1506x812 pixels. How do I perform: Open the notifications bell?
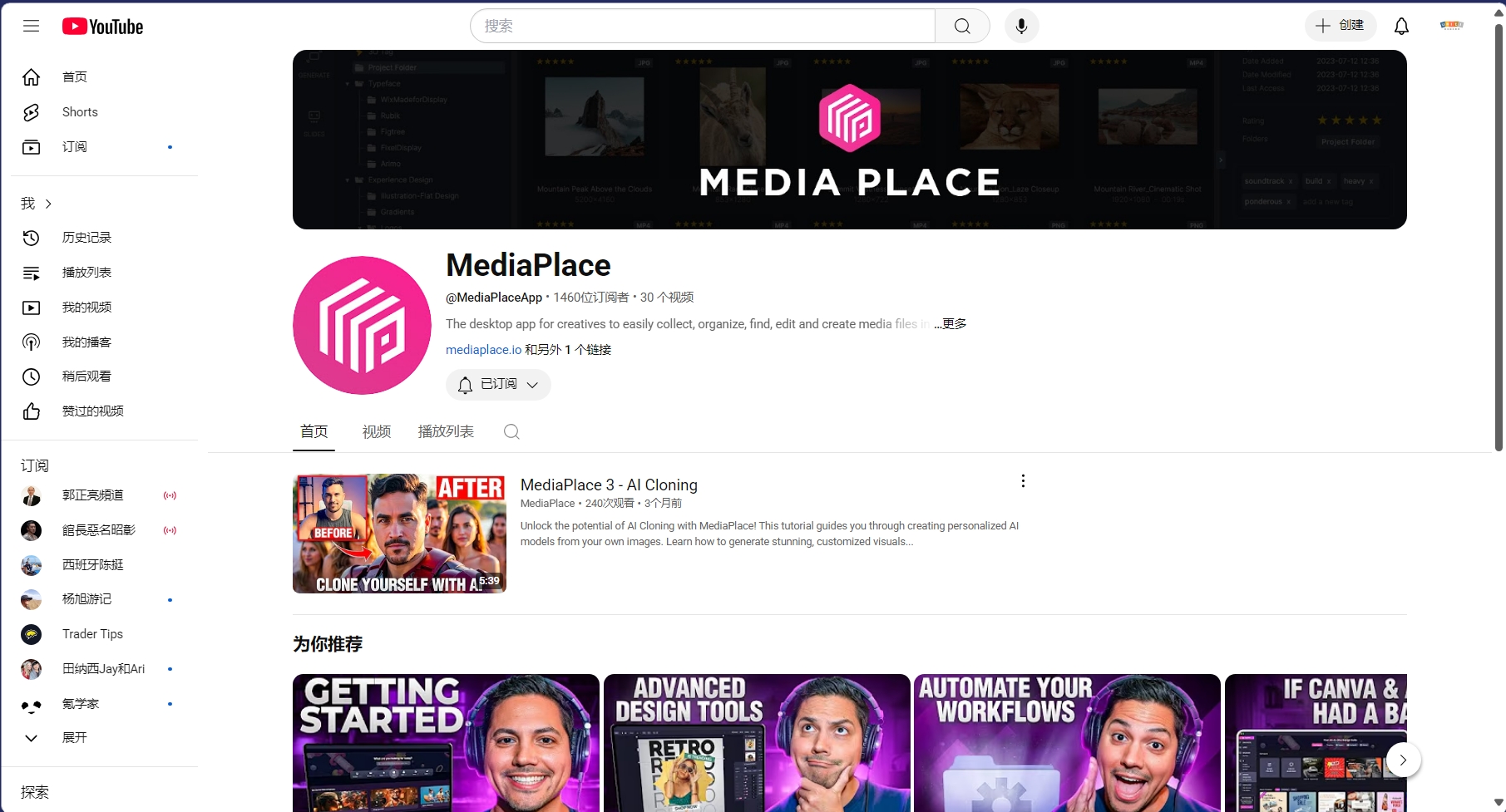click(x=1401, y=26)
